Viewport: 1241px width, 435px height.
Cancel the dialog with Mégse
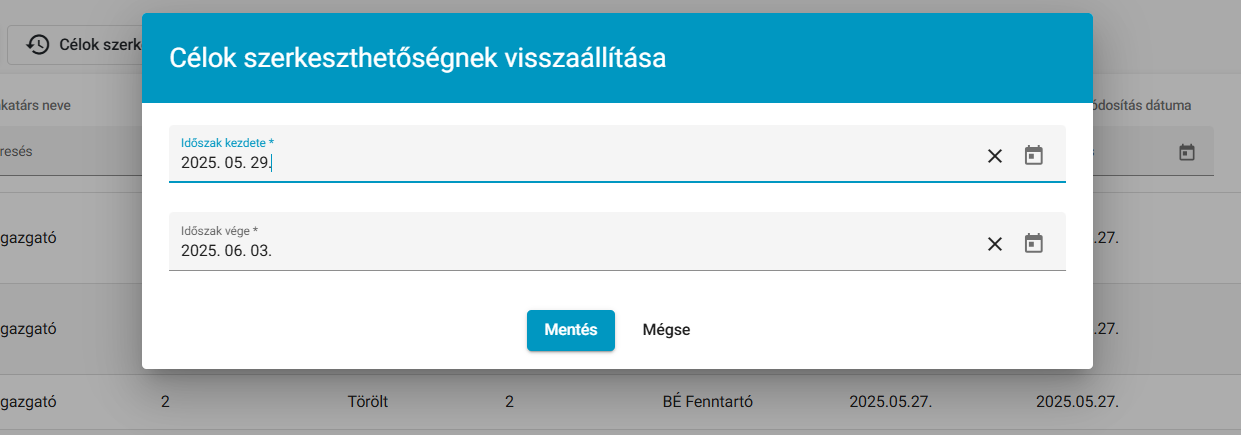click(666, 330)
